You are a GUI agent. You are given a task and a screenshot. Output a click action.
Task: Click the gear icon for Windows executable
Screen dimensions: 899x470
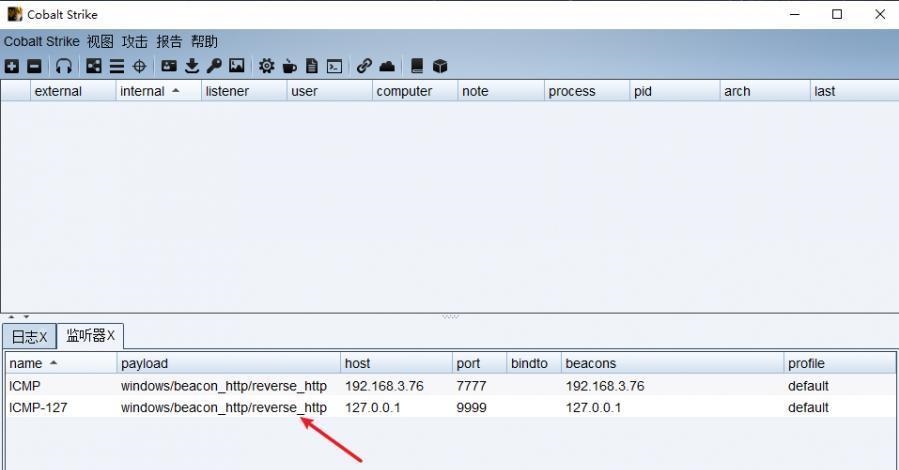[266, 66]
